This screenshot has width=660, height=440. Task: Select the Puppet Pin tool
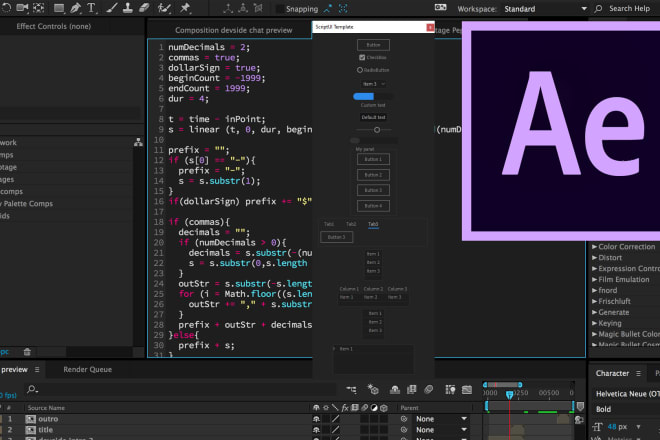click(x=185, y=8)
